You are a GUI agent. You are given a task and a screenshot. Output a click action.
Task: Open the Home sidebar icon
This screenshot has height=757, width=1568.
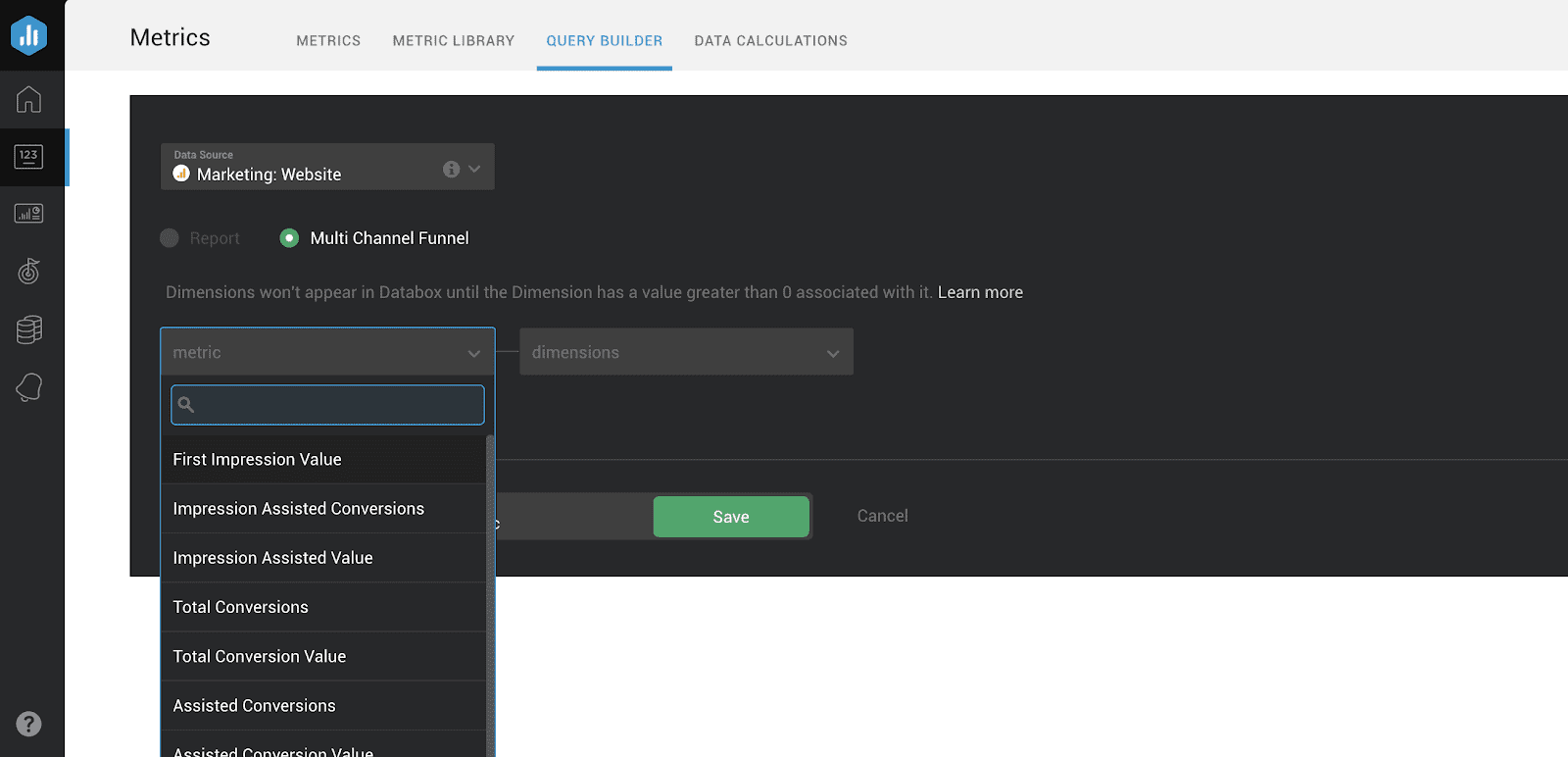[29, 99]
